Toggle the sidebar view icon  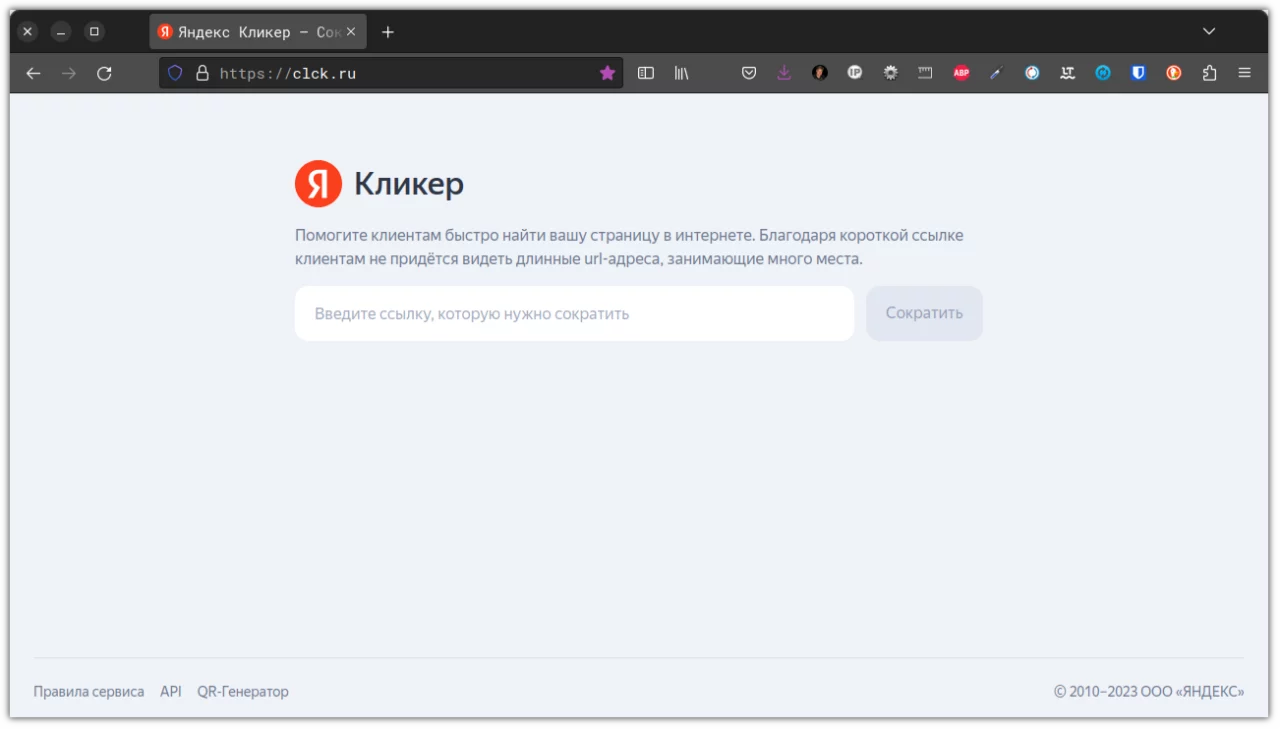tap(645, 72)
